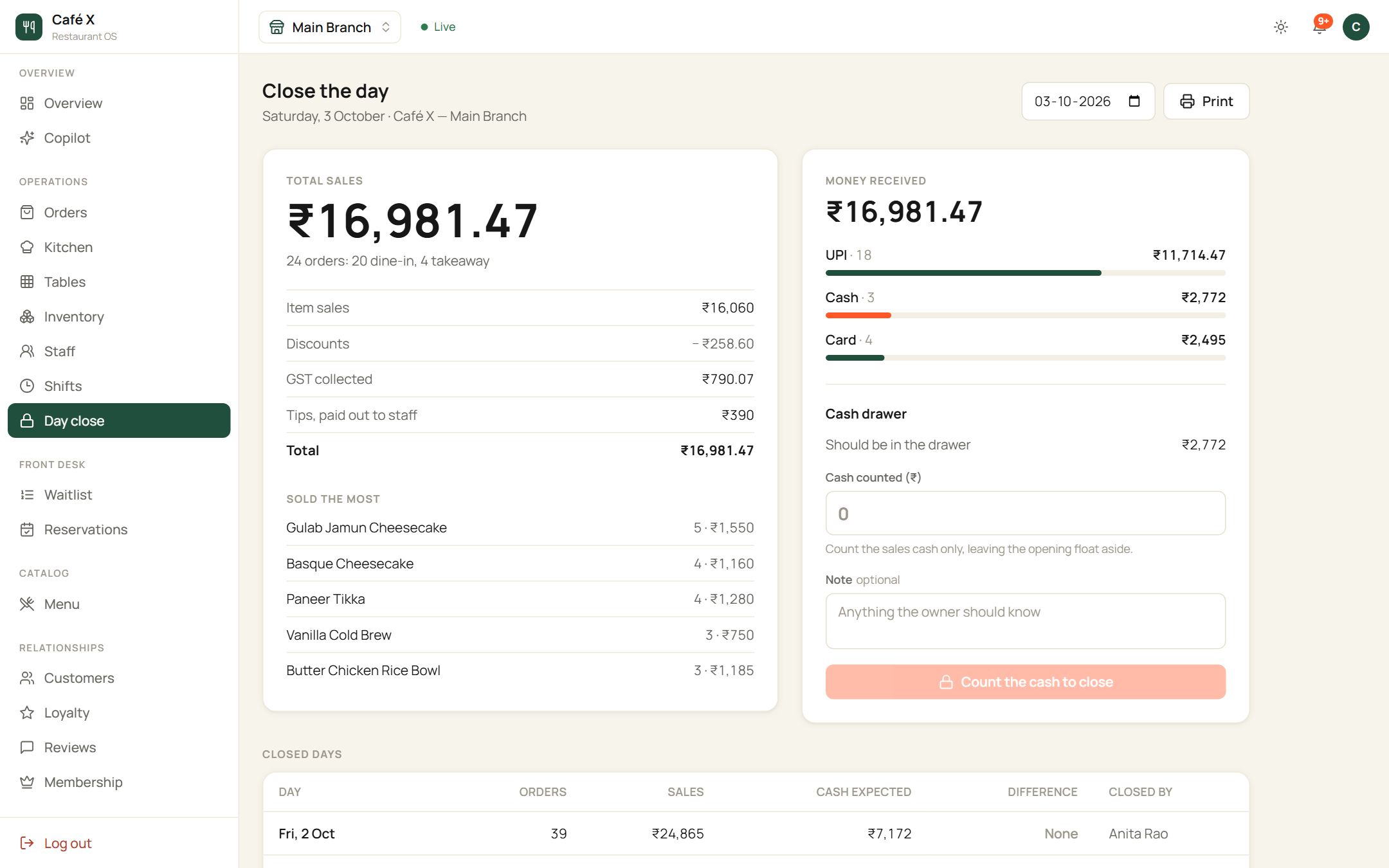
Task: Click the Reservations calendar icon
Action: [x=27, y=529]
